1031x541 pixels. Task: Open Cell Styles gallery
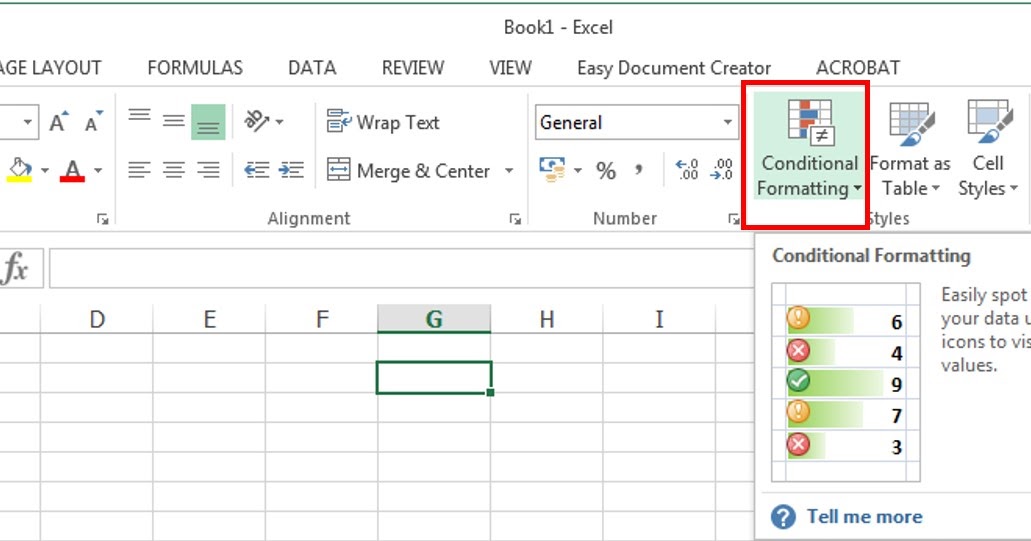(x=988, y=149)
